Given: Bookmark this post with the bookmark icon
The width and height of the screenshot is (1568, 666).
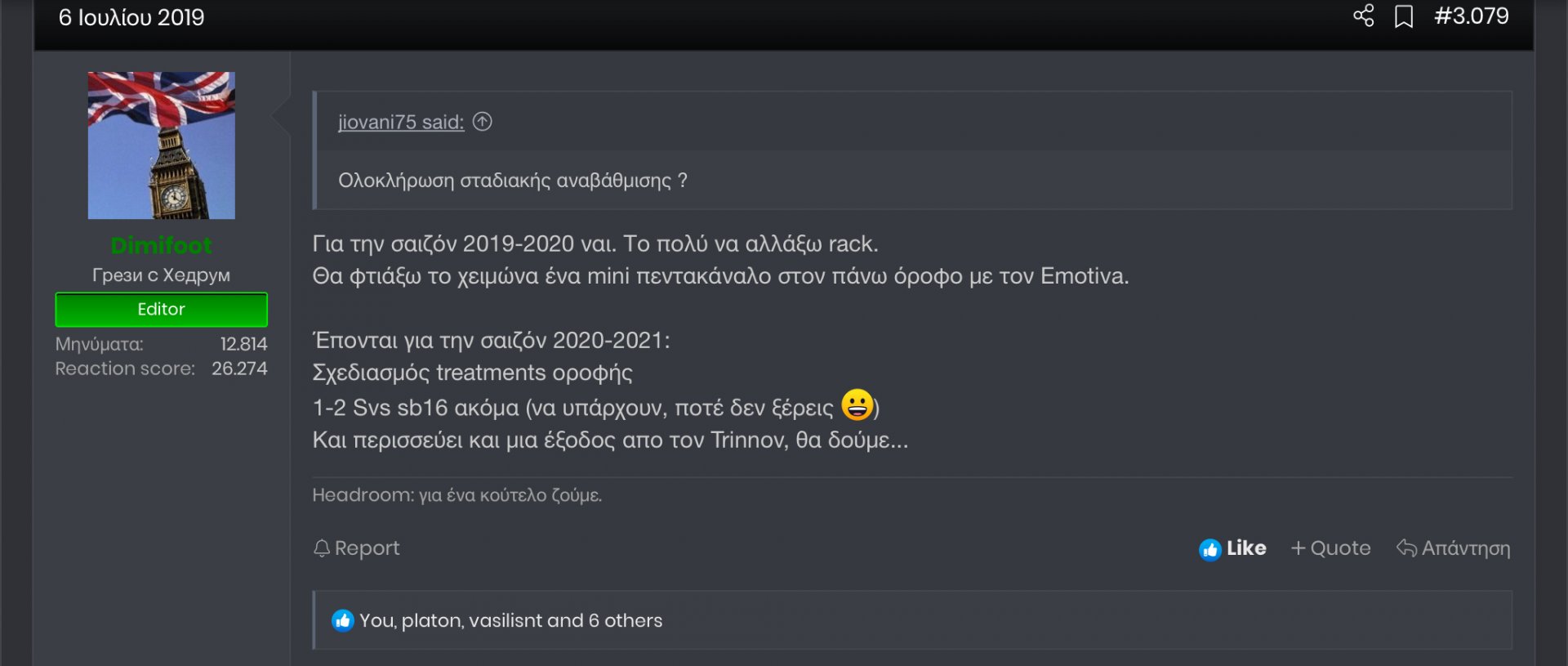Looking at the screenshot, I should point(1403,16).
